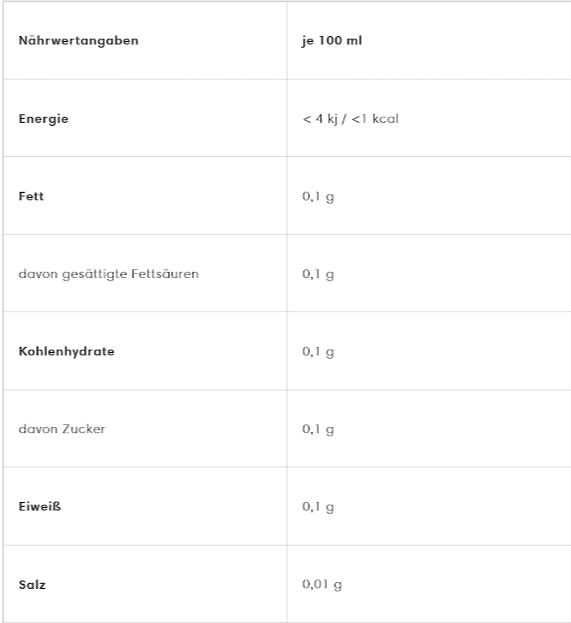Select the '< 4 kj / <1 kcal' value
This screenshot has width=571, height=623.
point(350,119)
